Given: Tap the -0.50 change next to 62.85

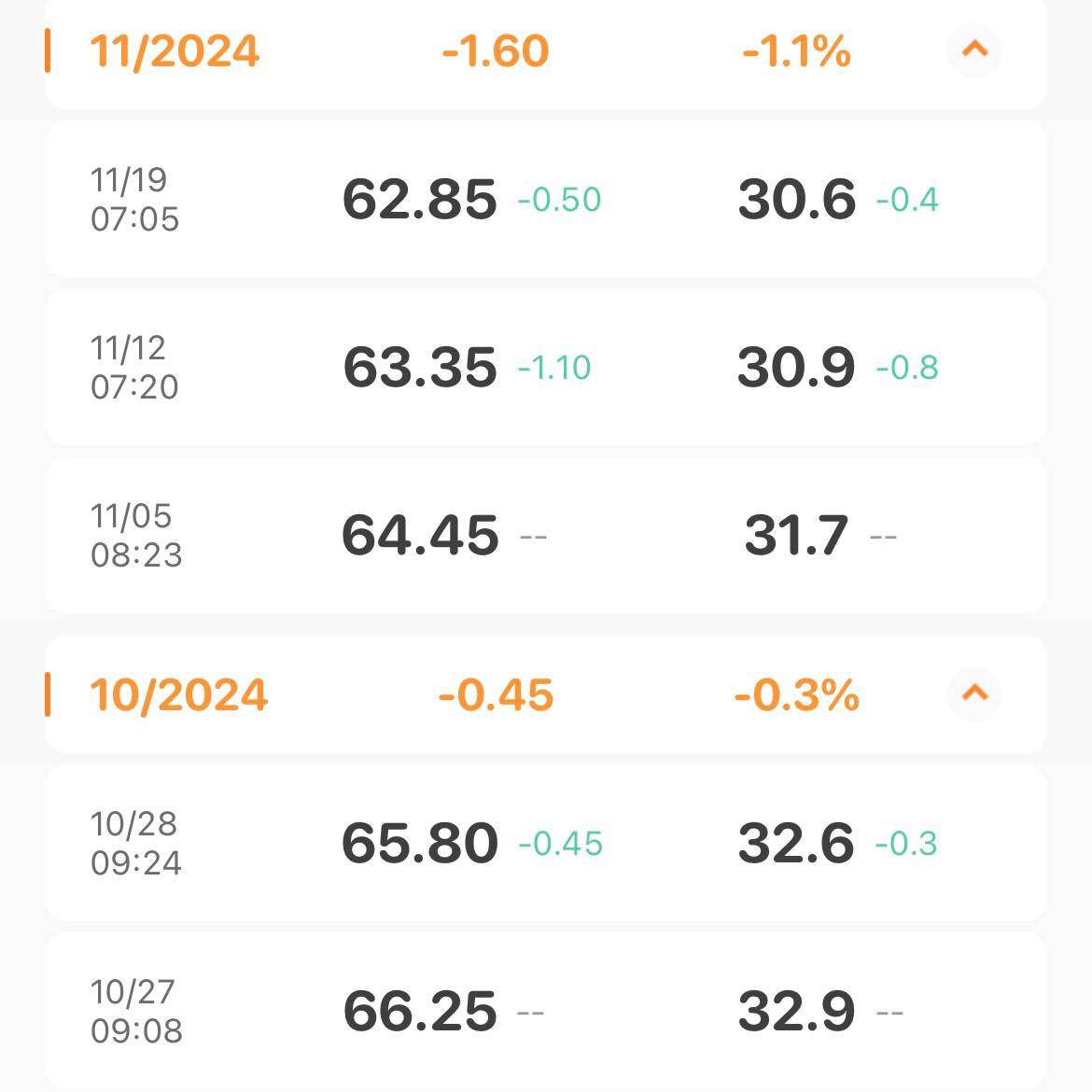Looking at the screenshot, I should tap(559, 200).
